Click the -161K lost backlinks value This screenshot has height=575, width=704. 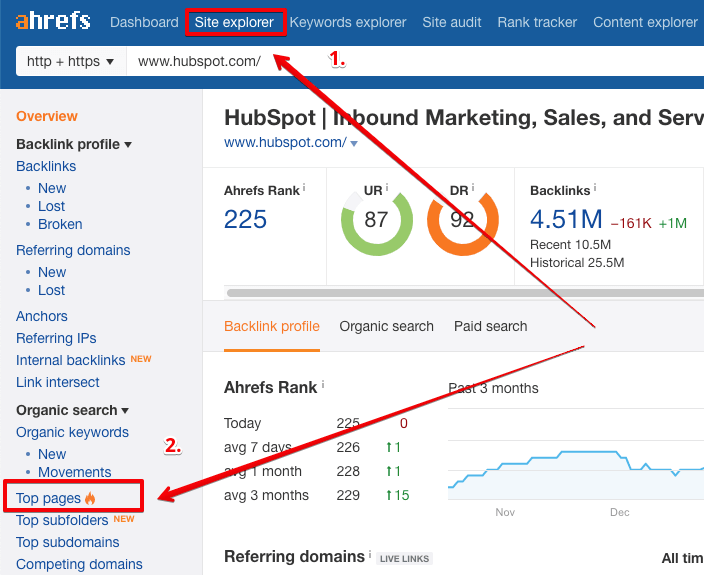(x=631, y=223)
